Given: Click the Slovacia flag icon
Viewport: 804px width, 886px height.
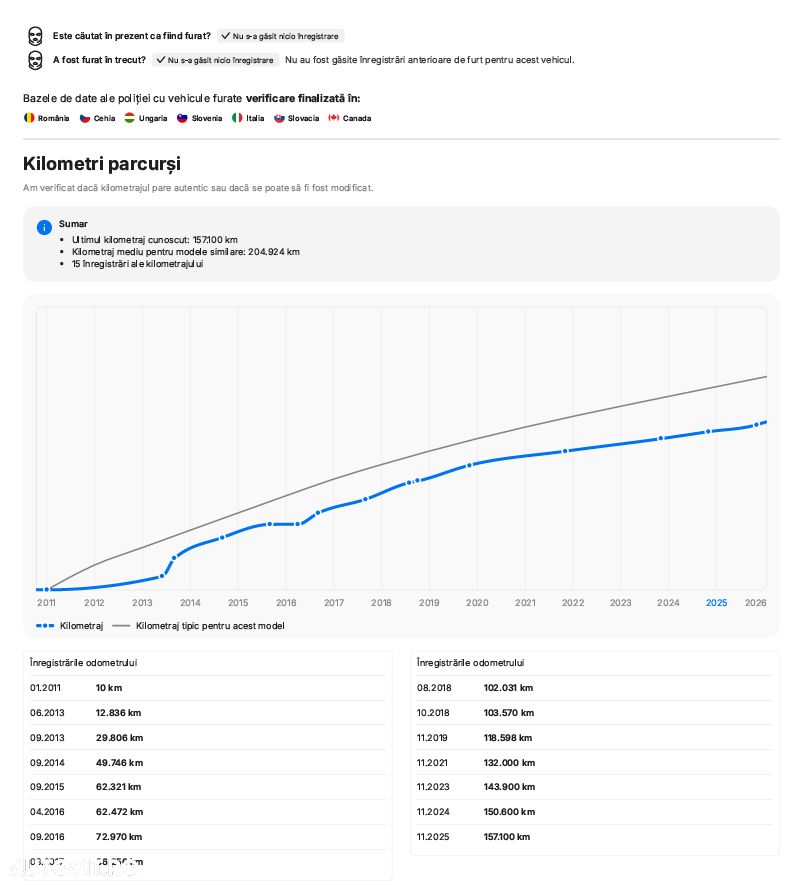Looking at the screenshot, I should point(279,118).
